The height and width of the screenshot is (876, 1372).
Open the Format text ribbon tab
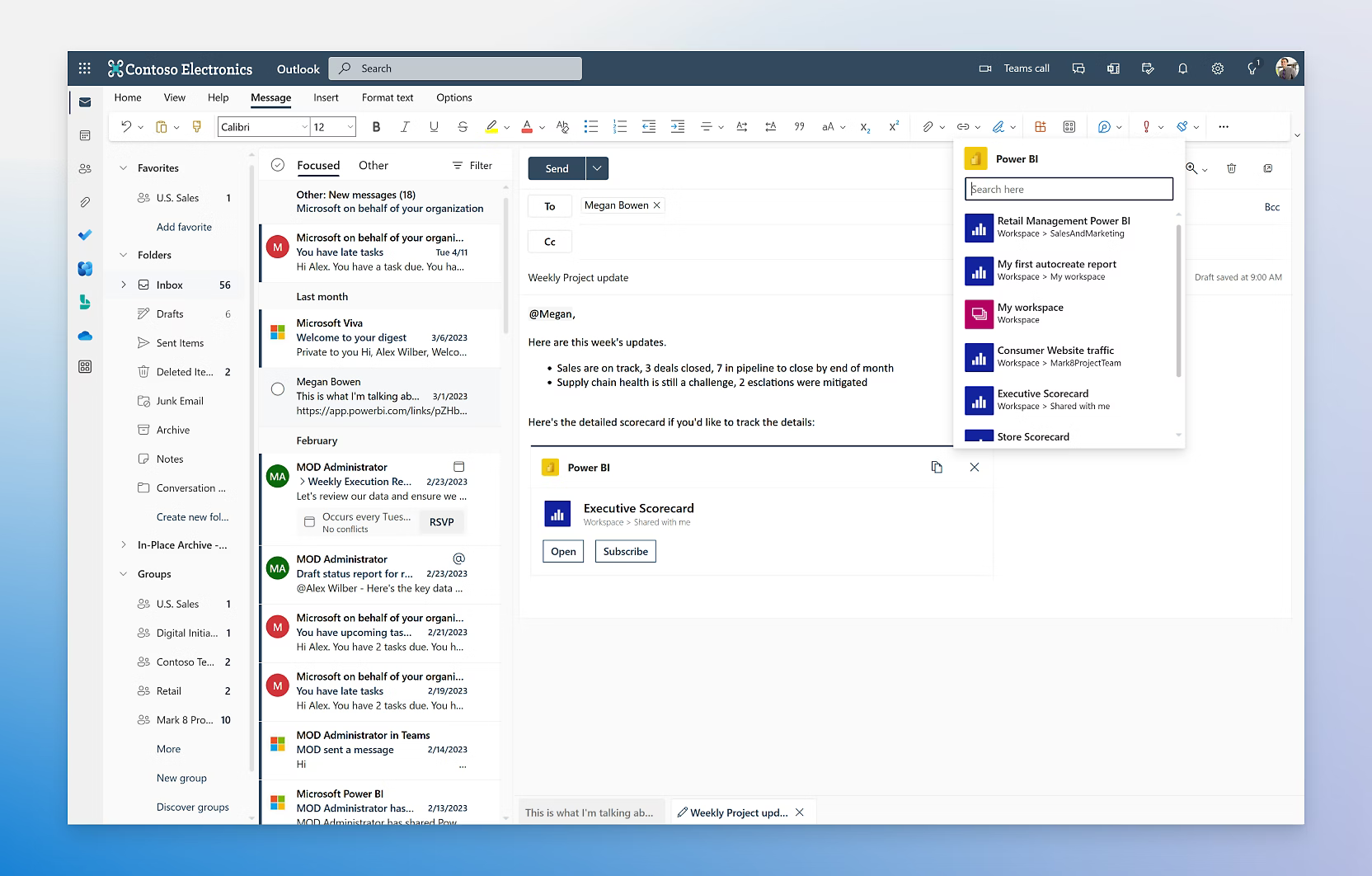click(x=388, y=97)
